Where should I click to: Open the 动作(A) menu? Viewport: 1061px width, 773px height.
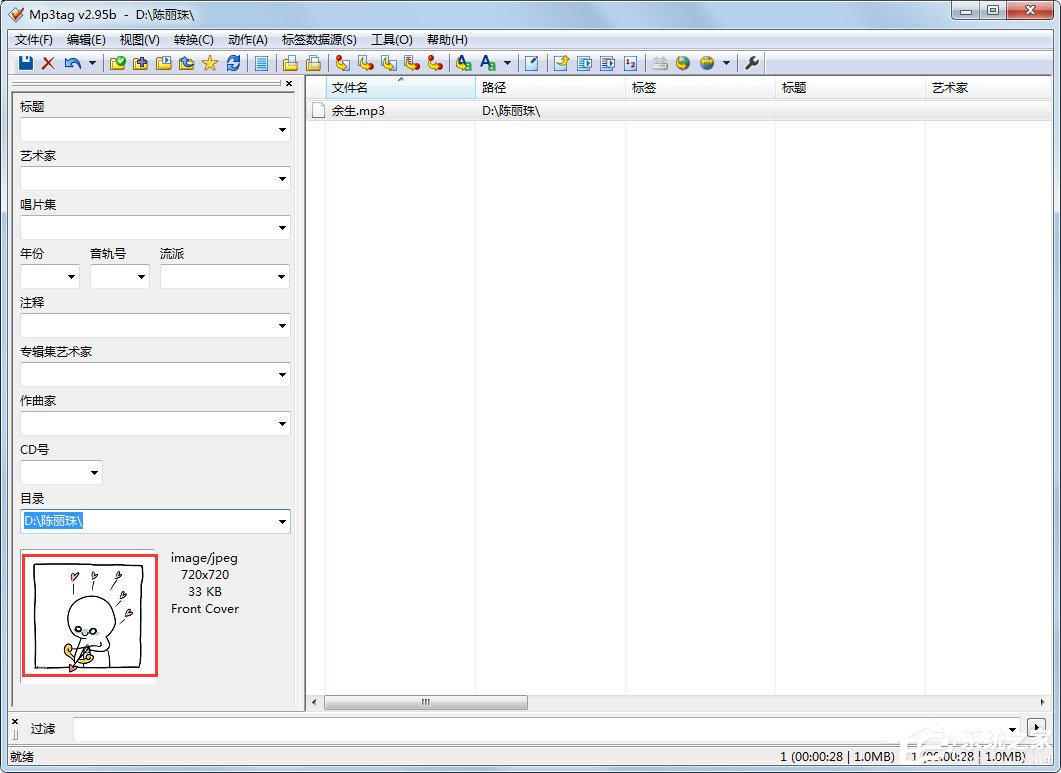coord(248,40)
